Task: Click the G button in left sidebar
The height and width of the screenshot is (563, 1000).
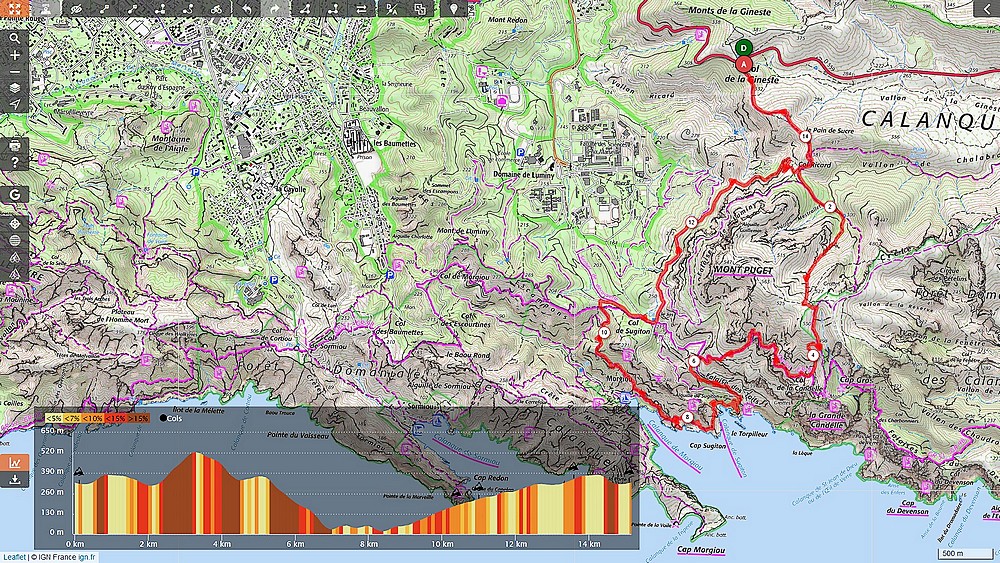Action: [x=15, y=195]
